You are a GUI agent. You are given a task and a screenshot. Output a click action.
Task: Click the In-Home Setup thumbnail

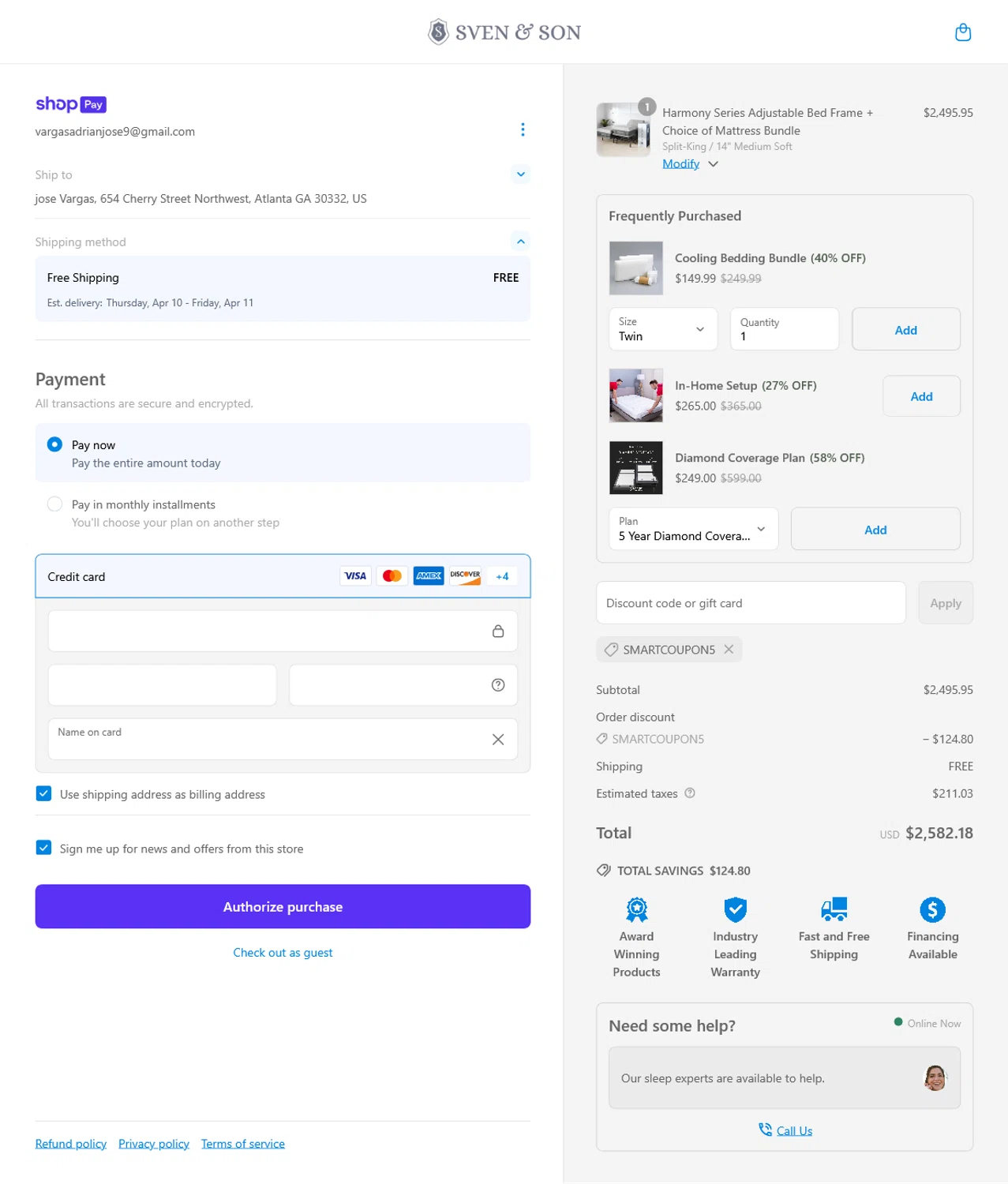coord(636,395)
